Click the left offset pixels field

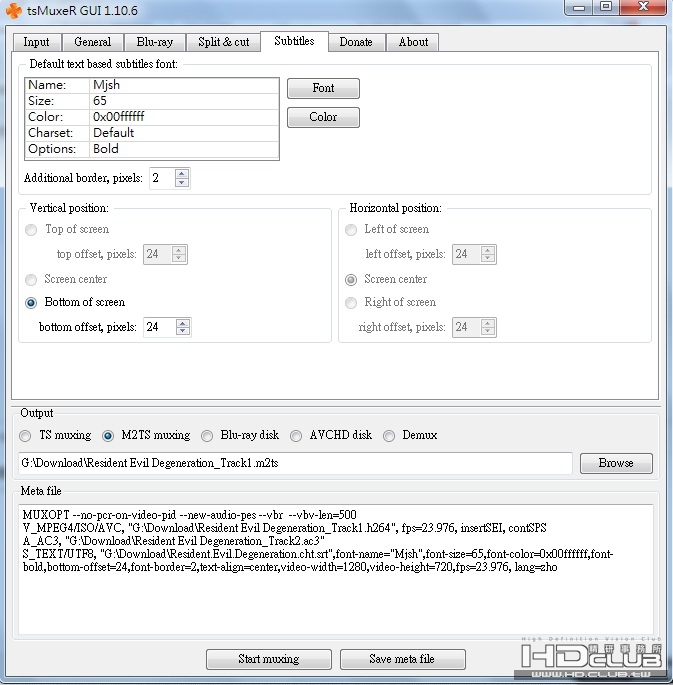[466, 254]
